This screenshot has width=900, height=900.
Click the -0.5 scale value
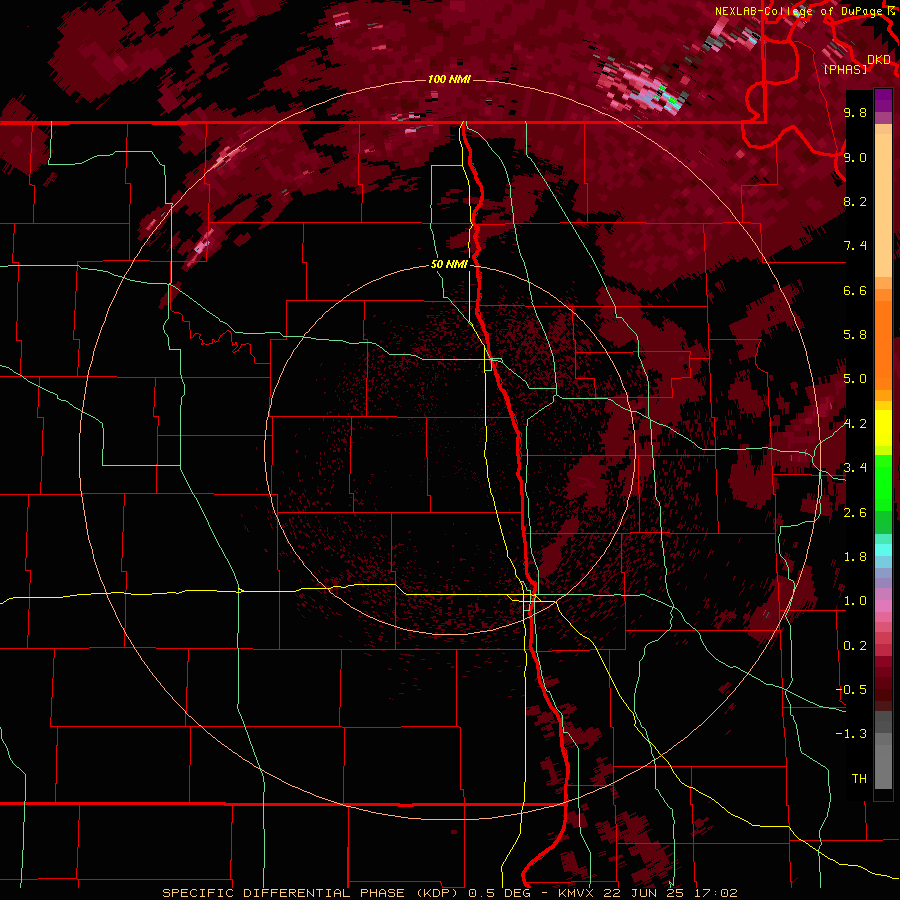point(852,690)
